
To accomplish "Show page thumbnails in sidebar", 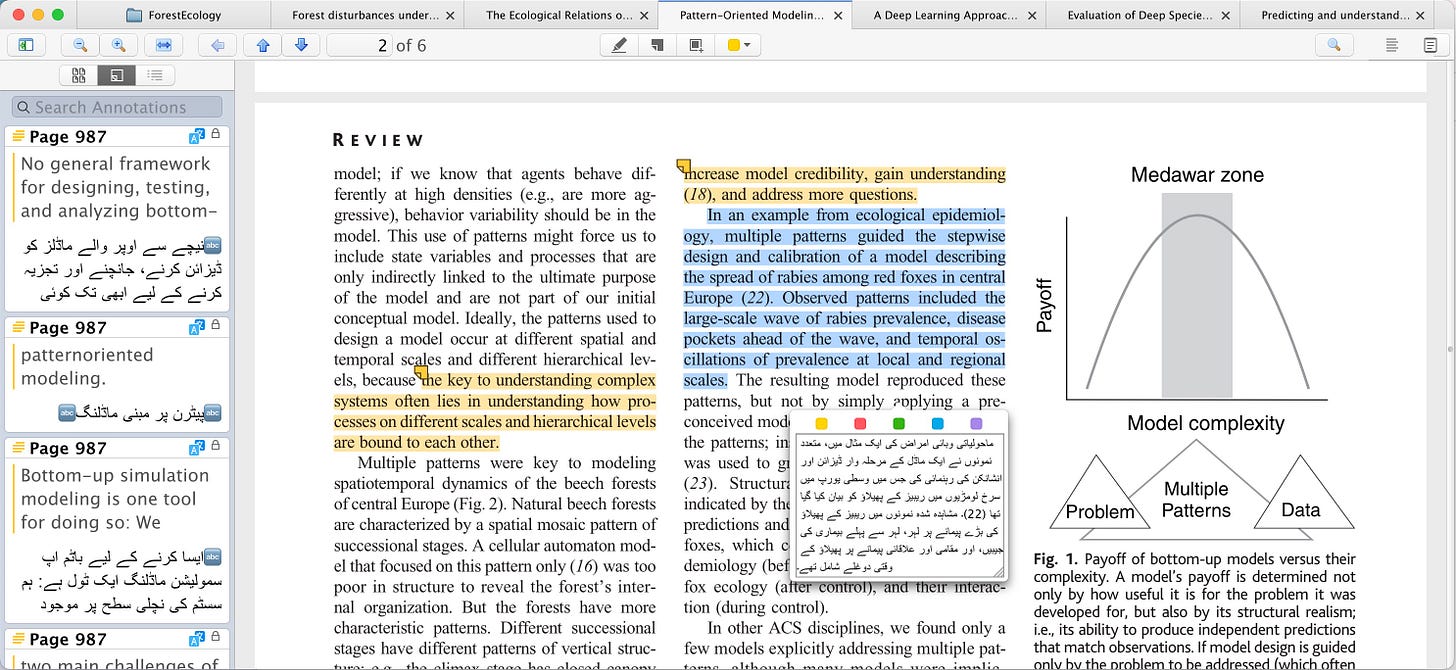I will coord(79,75).
